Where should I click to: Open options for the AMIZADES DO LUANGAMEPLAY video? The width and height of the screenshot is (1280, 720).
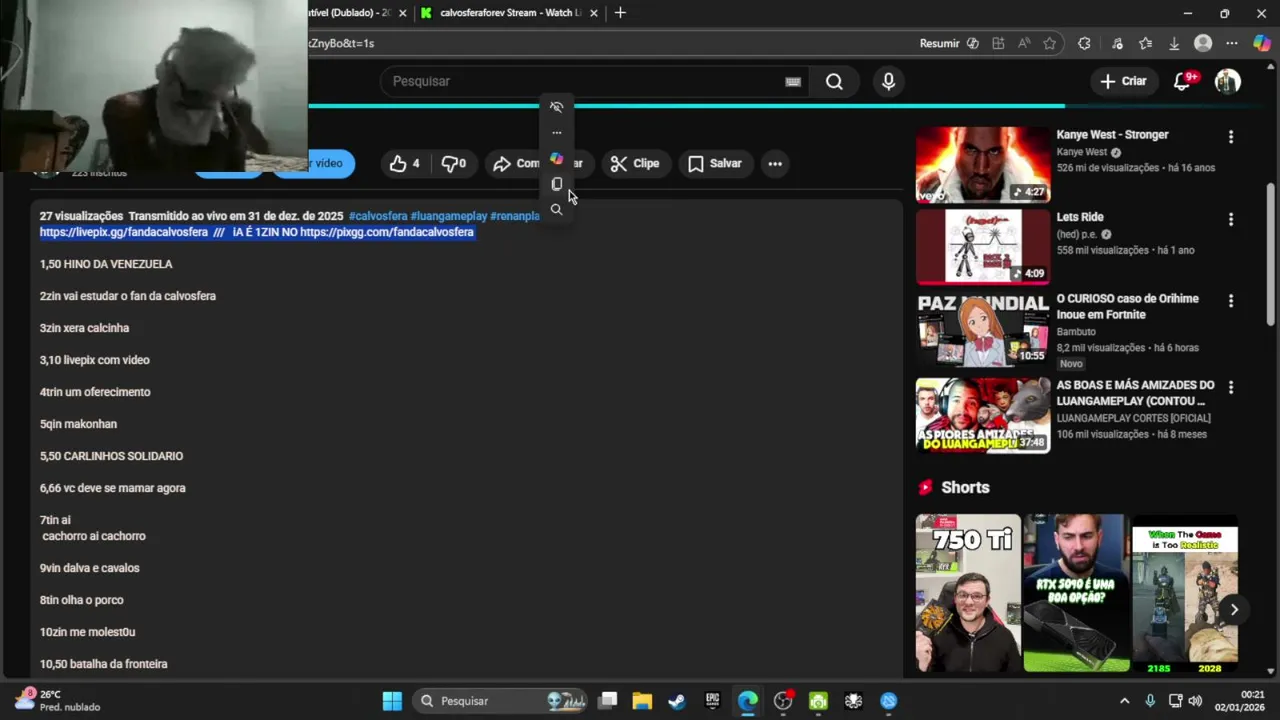pos(1231,387)
